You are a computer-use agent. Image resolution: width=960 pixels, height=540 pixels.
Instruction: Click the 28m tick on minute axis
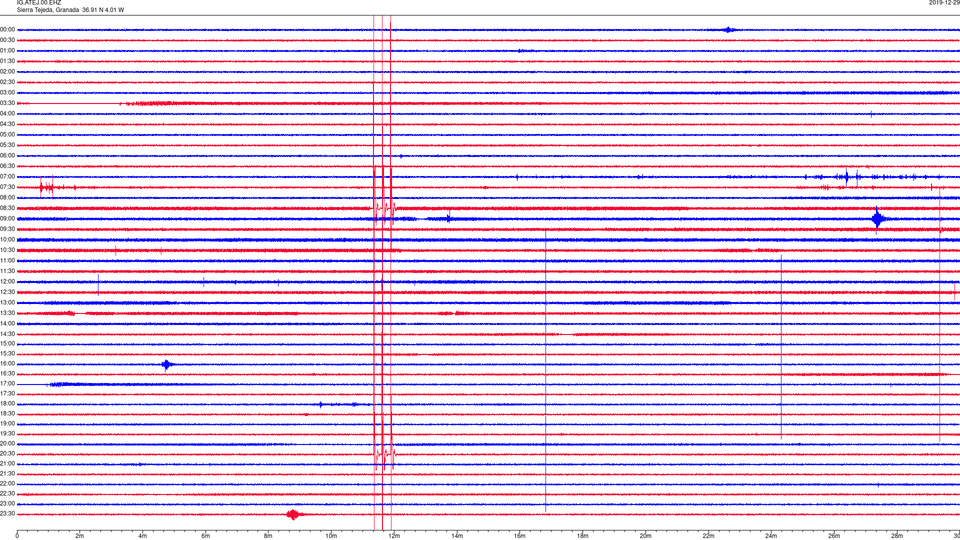(897, 536)
